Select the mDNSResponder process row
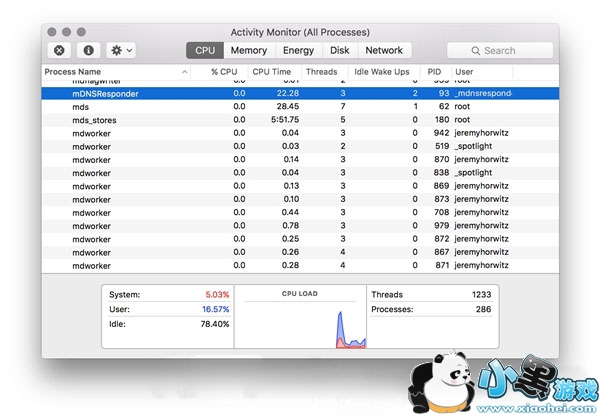 [300, 93]
